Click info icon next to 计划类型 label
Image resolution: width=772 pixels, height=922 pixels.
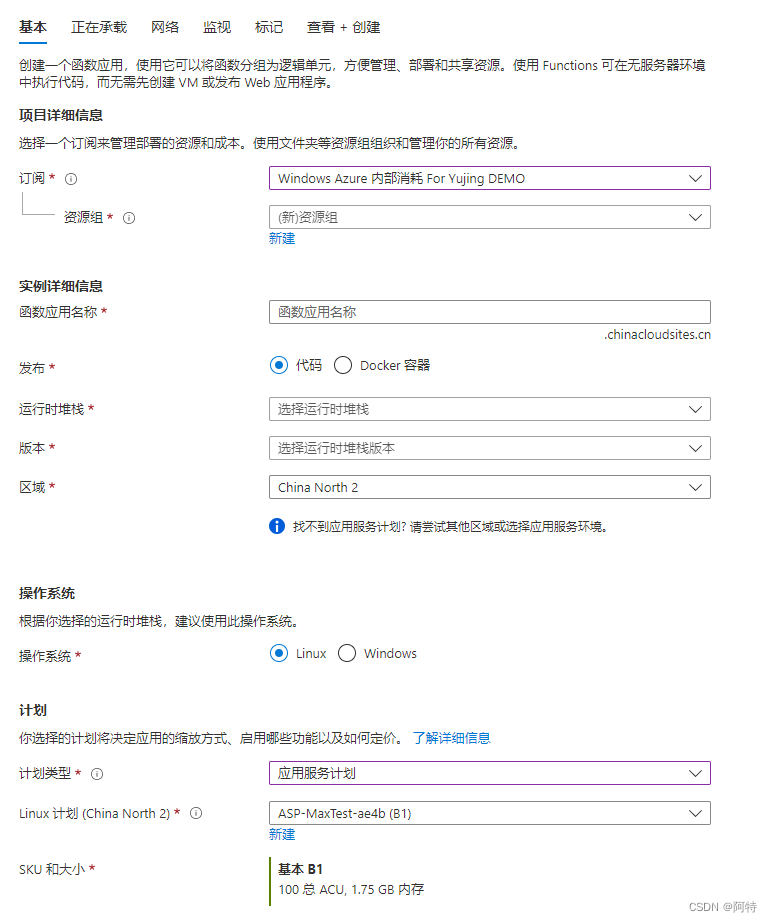(x=97, y=774)
